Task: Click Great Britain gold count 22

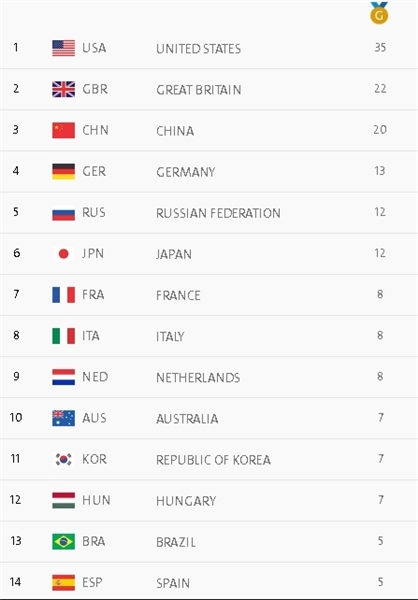Action: (x=380, y=89)
